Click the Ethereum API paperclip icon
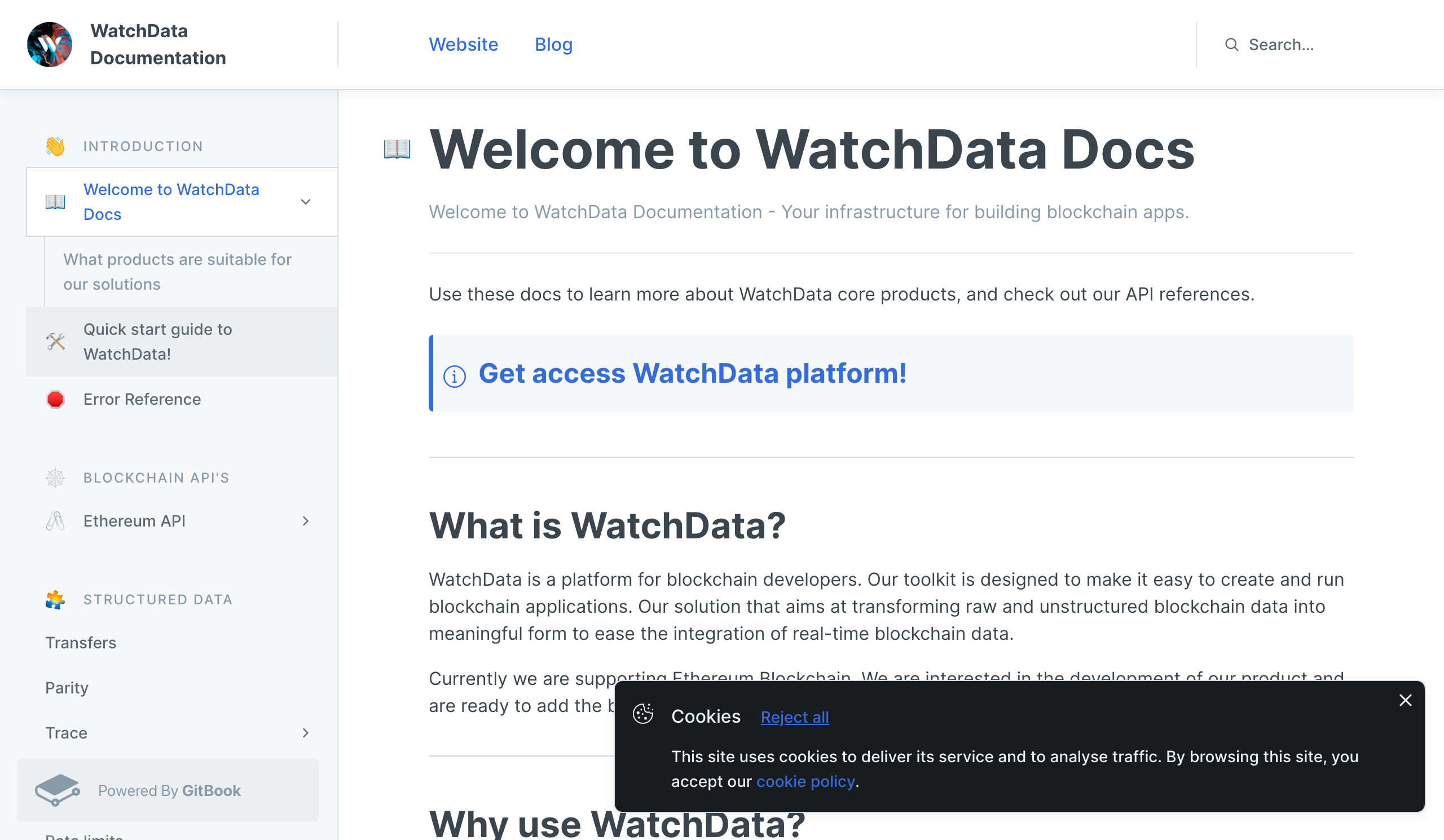This screenshot has width=1444, height=840. [55, 521]
